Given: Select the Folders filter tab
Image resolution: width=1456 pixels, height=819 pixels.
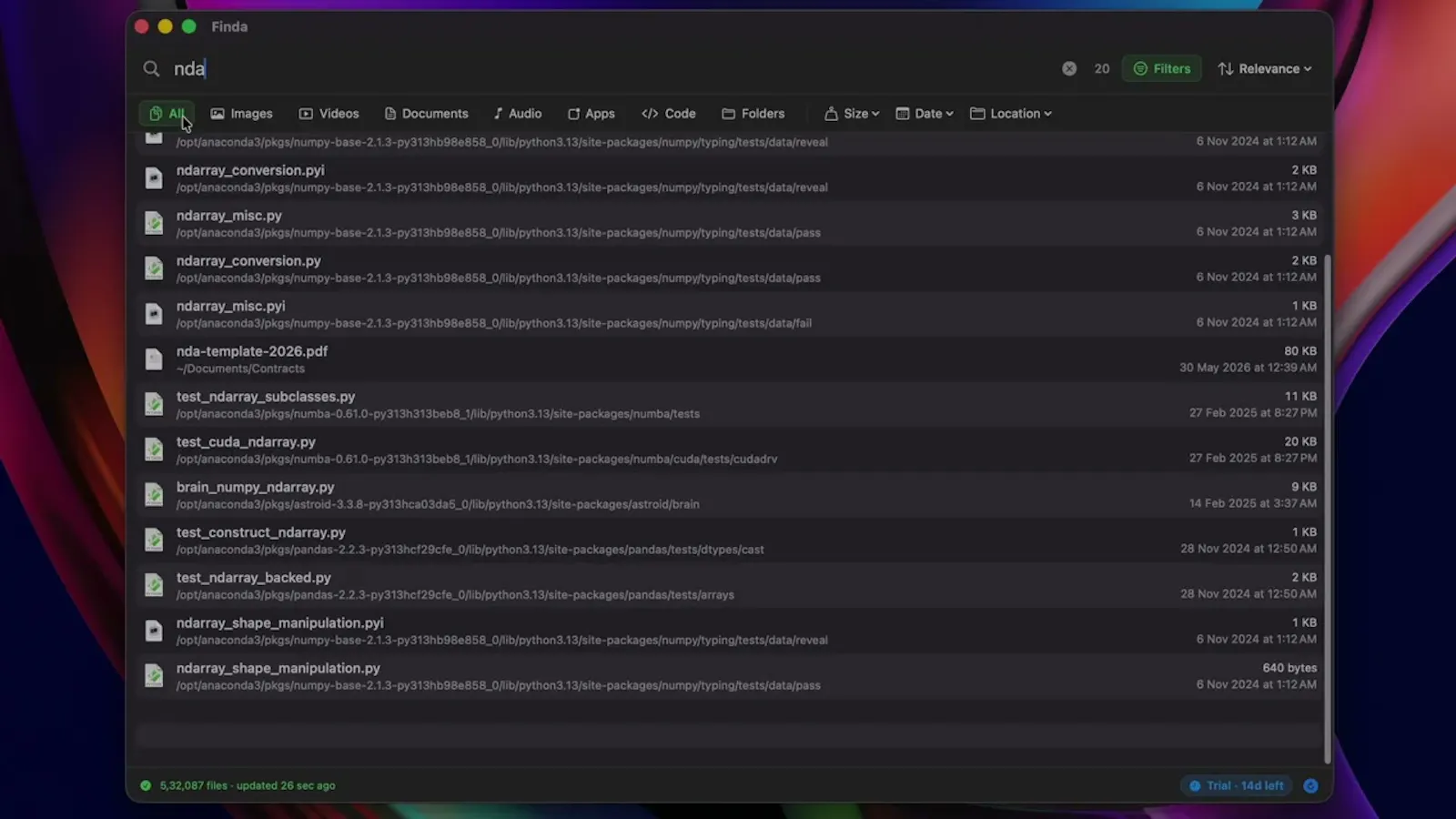Looking at the screenshot, I should click(x=753, y=114).
